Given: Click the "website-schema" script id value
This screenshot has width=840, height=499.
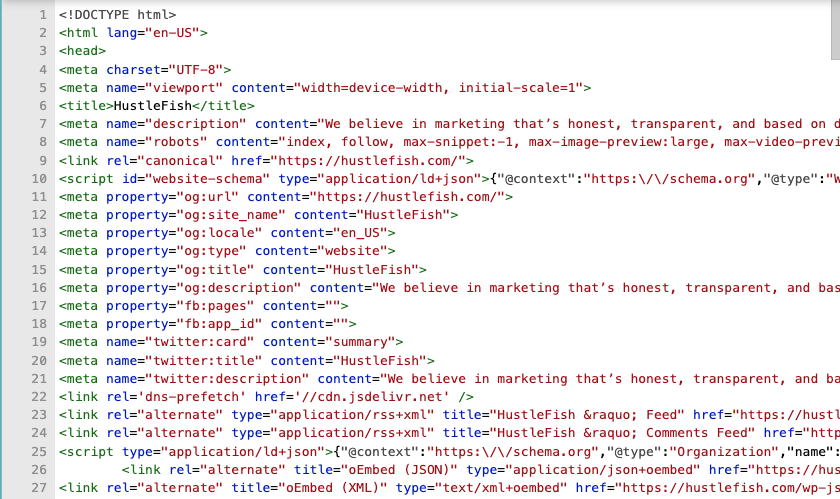Looking at the screenshot, I should point(207,178).
